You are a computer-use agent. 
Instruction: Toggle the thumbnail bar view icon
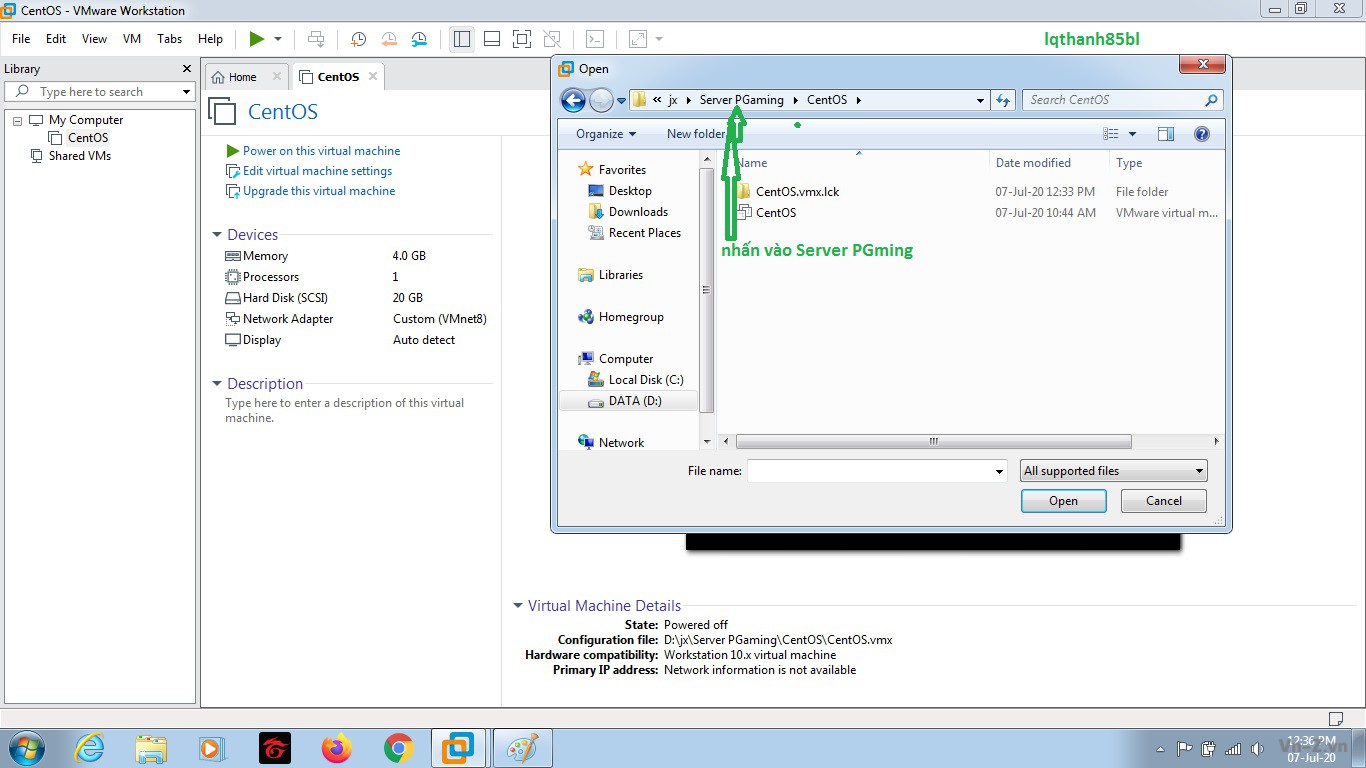tap(491, 39)
